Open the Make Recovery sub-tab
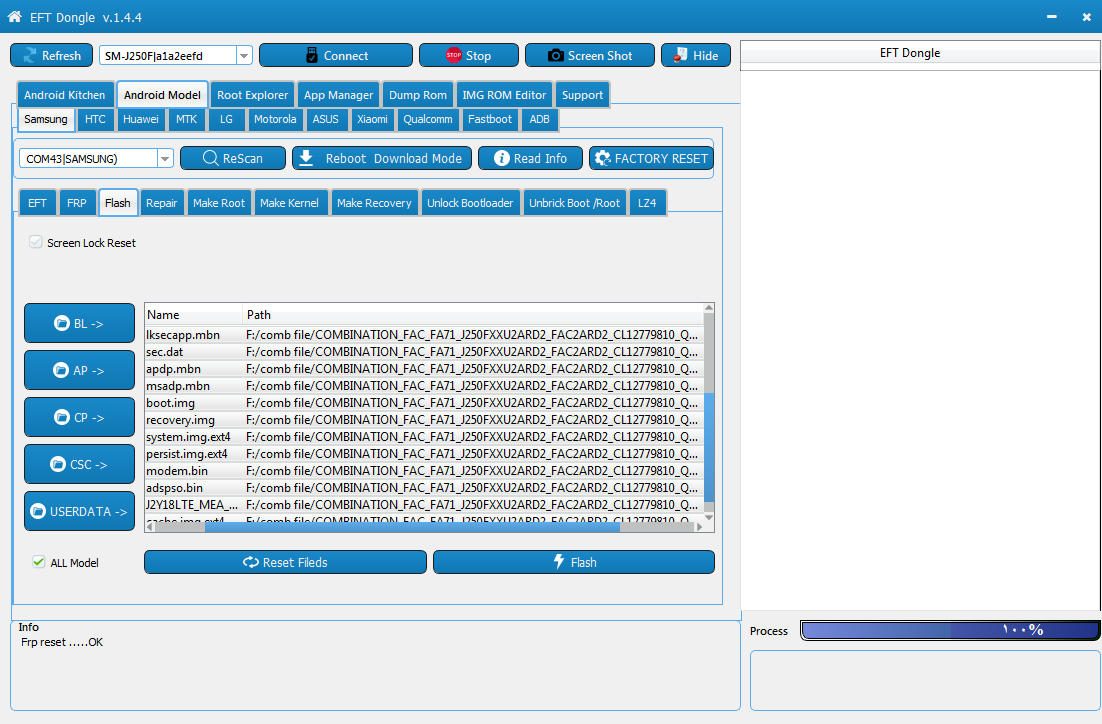The height and width of the screenshot is (724, 1102). coord(374,203)
